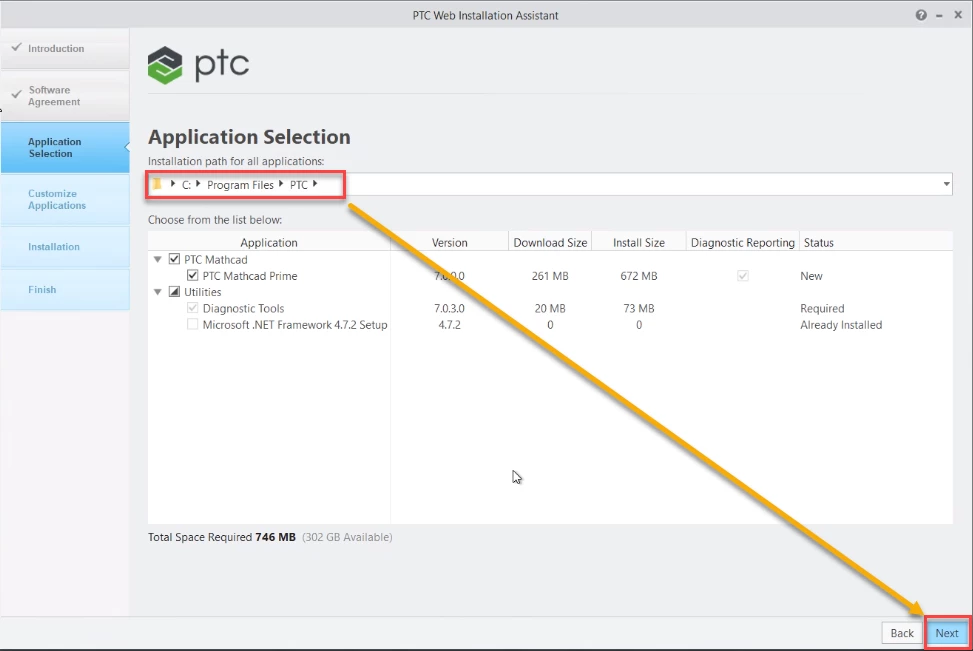Screen dimensions: 973x651
Task: Toggle Diagnostic Reporting for Mathcad Prime
Action: tap(743, 276)
